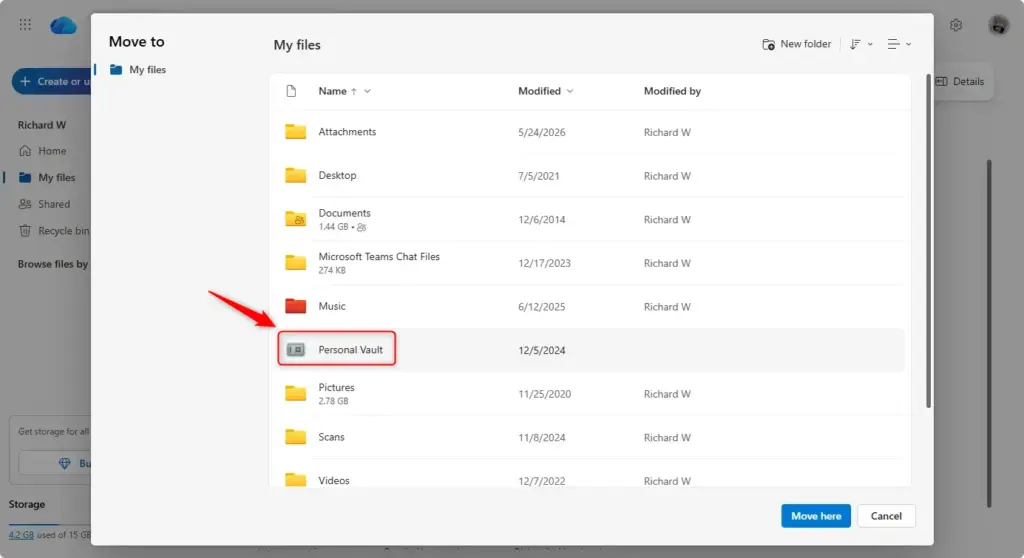
Task: Select My files in Move to tree
Action: (147, 69)
